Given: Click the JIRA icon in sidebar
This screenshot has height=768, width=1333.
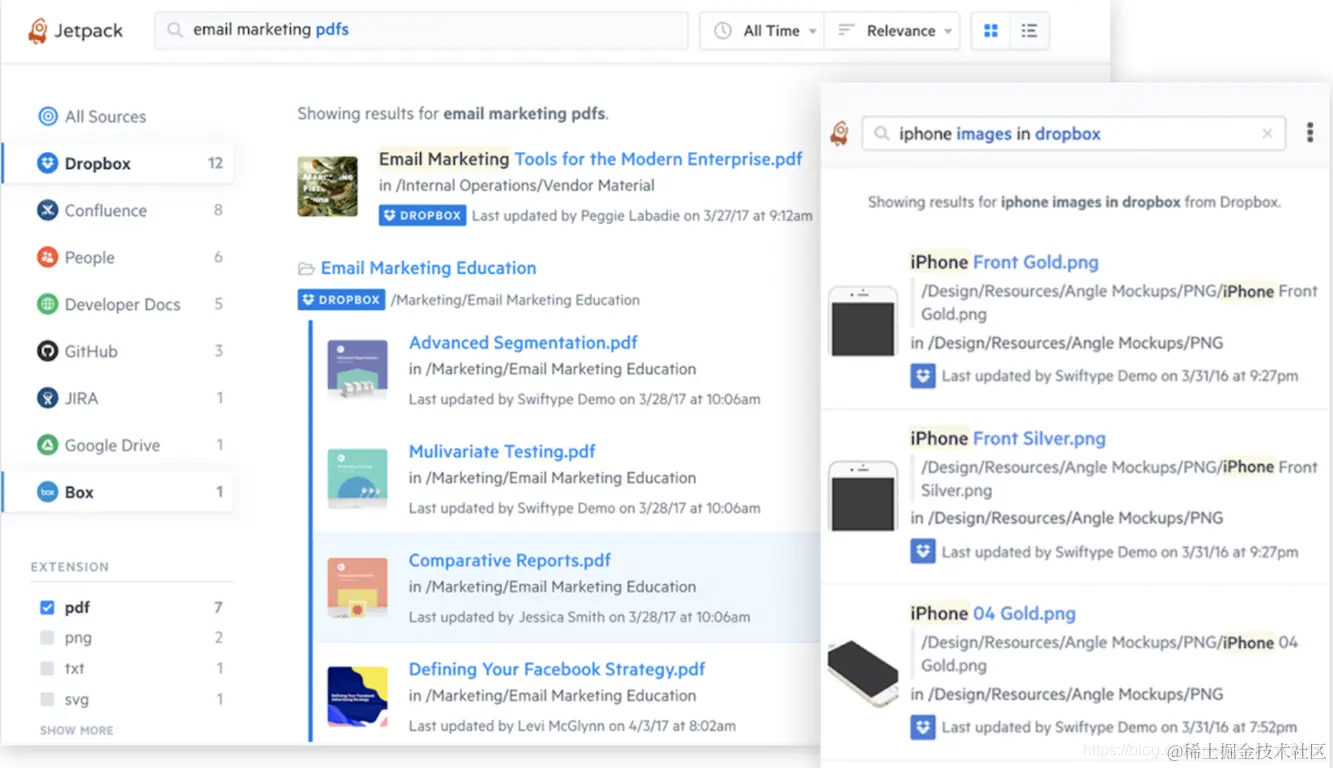Looking at the screenshot, I should pos(47,398).
